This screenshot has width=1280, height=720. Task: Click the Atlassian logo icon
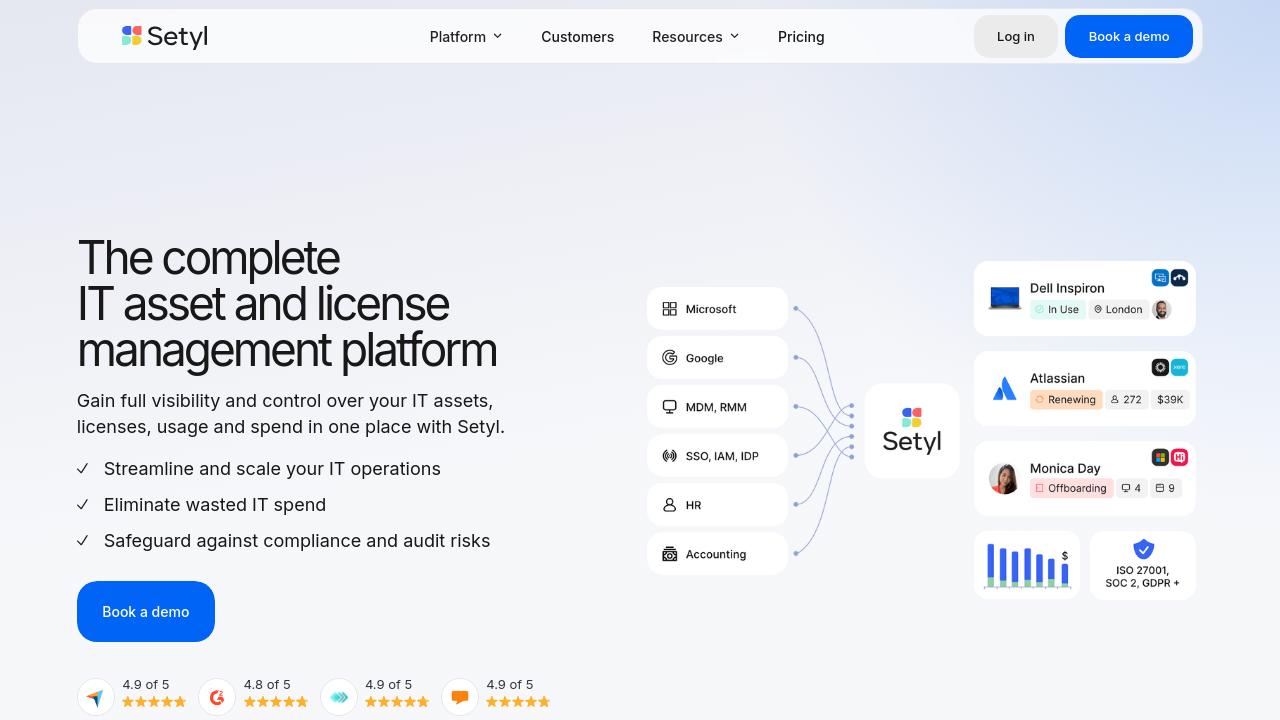[x=1004, y=389]
